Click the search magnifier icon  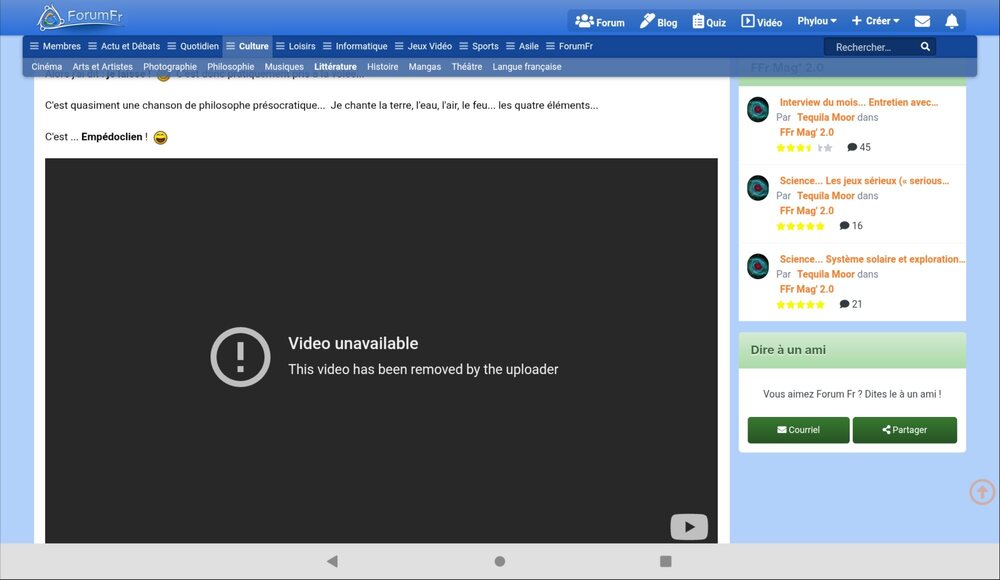point(924,45)
